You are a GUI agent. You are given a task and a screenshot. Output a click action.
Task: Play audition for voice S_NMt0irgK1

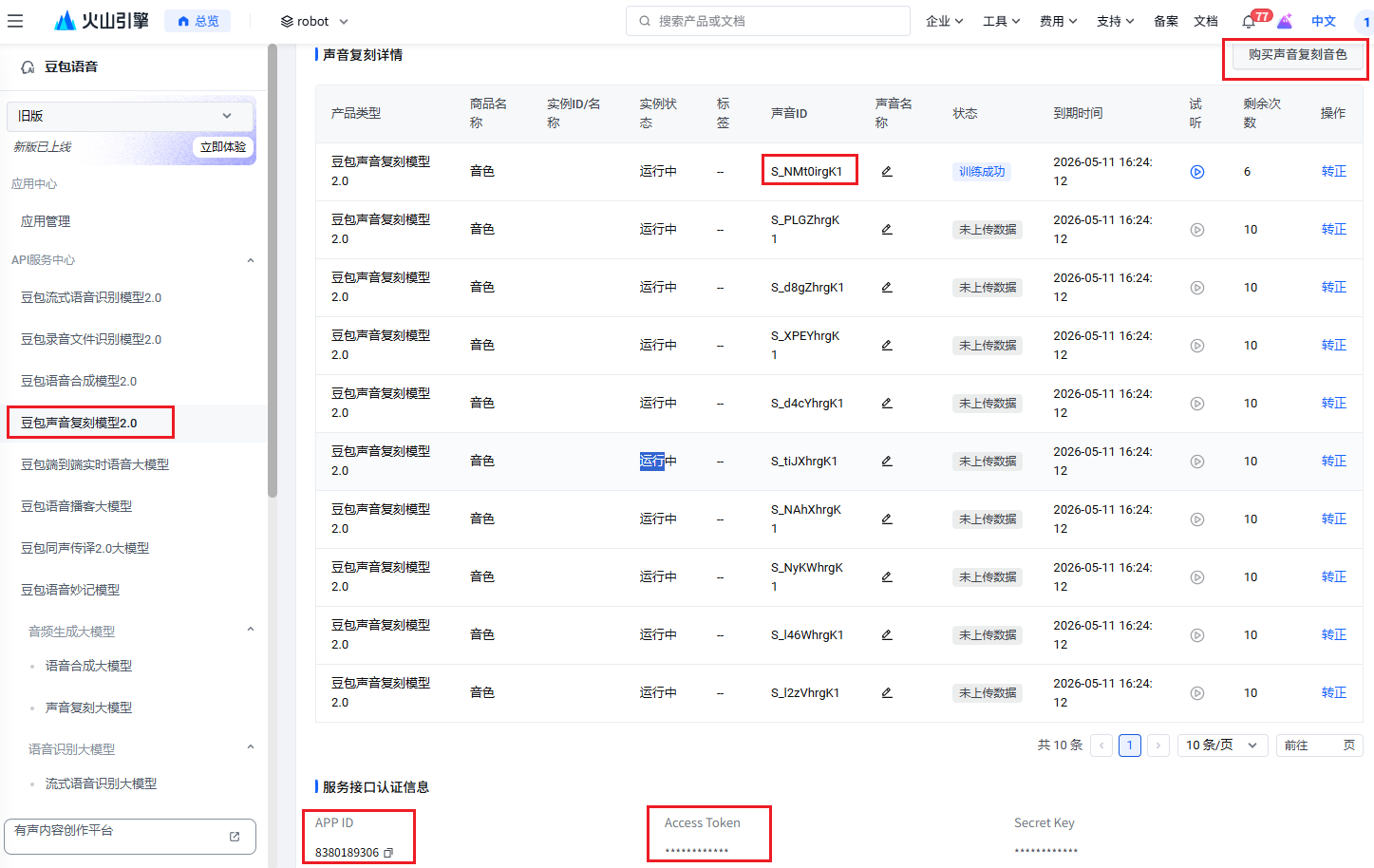[x=1197, y=172]
